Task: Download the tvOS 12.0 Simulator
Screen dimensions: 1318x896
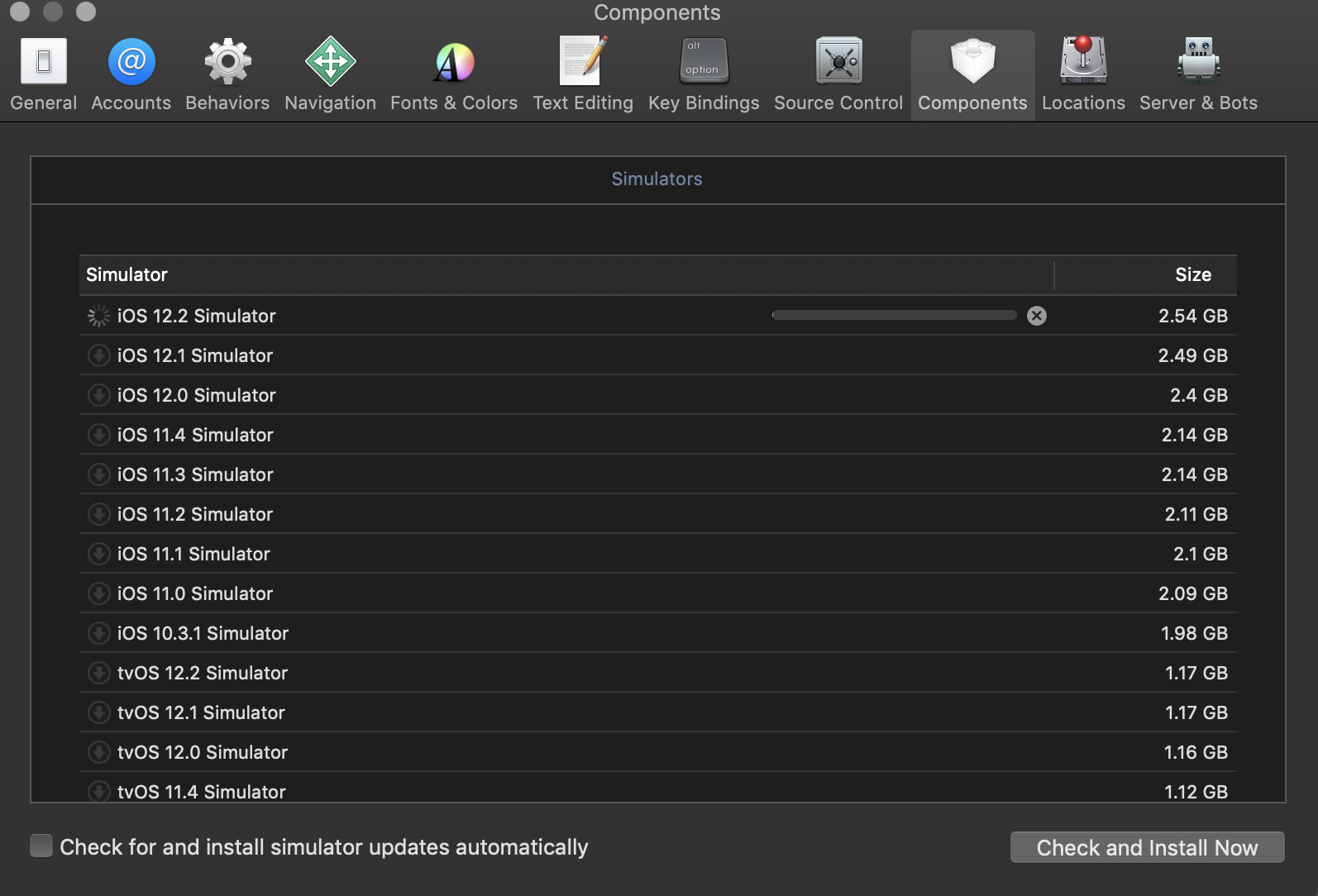Action: pyautogui.click(x=98, y=752)
